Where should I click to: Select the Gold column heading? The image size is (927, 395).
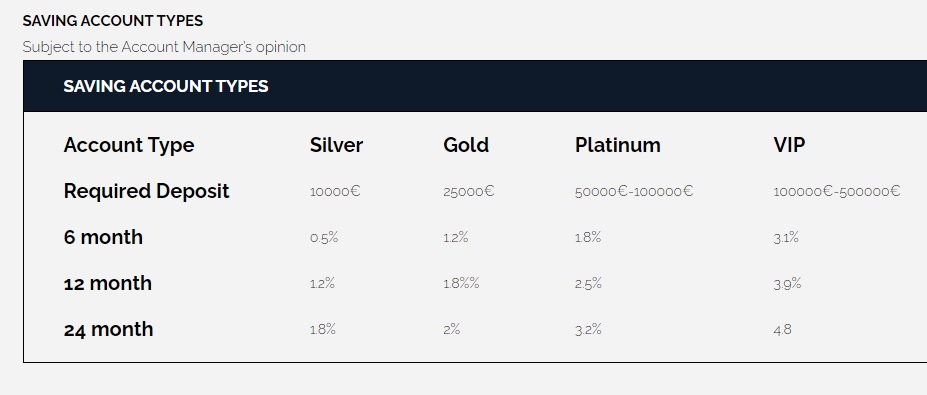coord(466,145)
